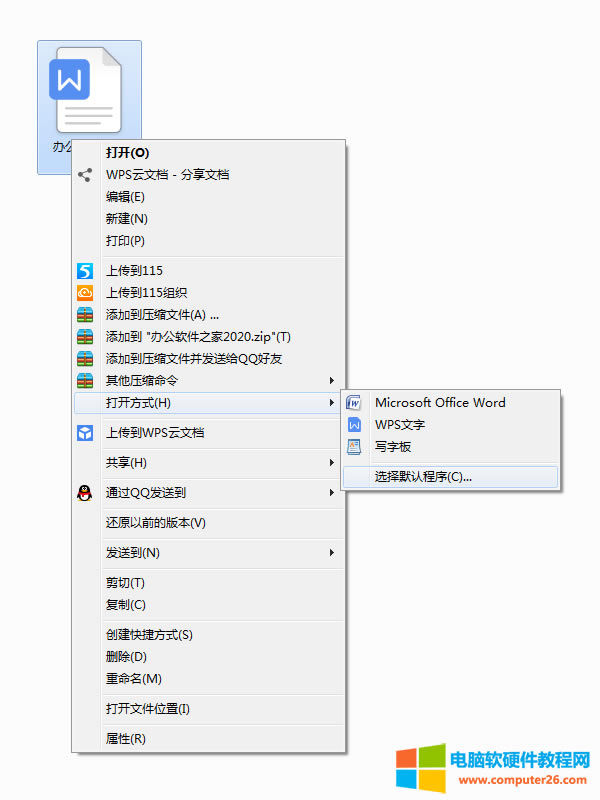
Task: Click the share icon beside WPS云文档 分享文档
Action: [85, 175]
